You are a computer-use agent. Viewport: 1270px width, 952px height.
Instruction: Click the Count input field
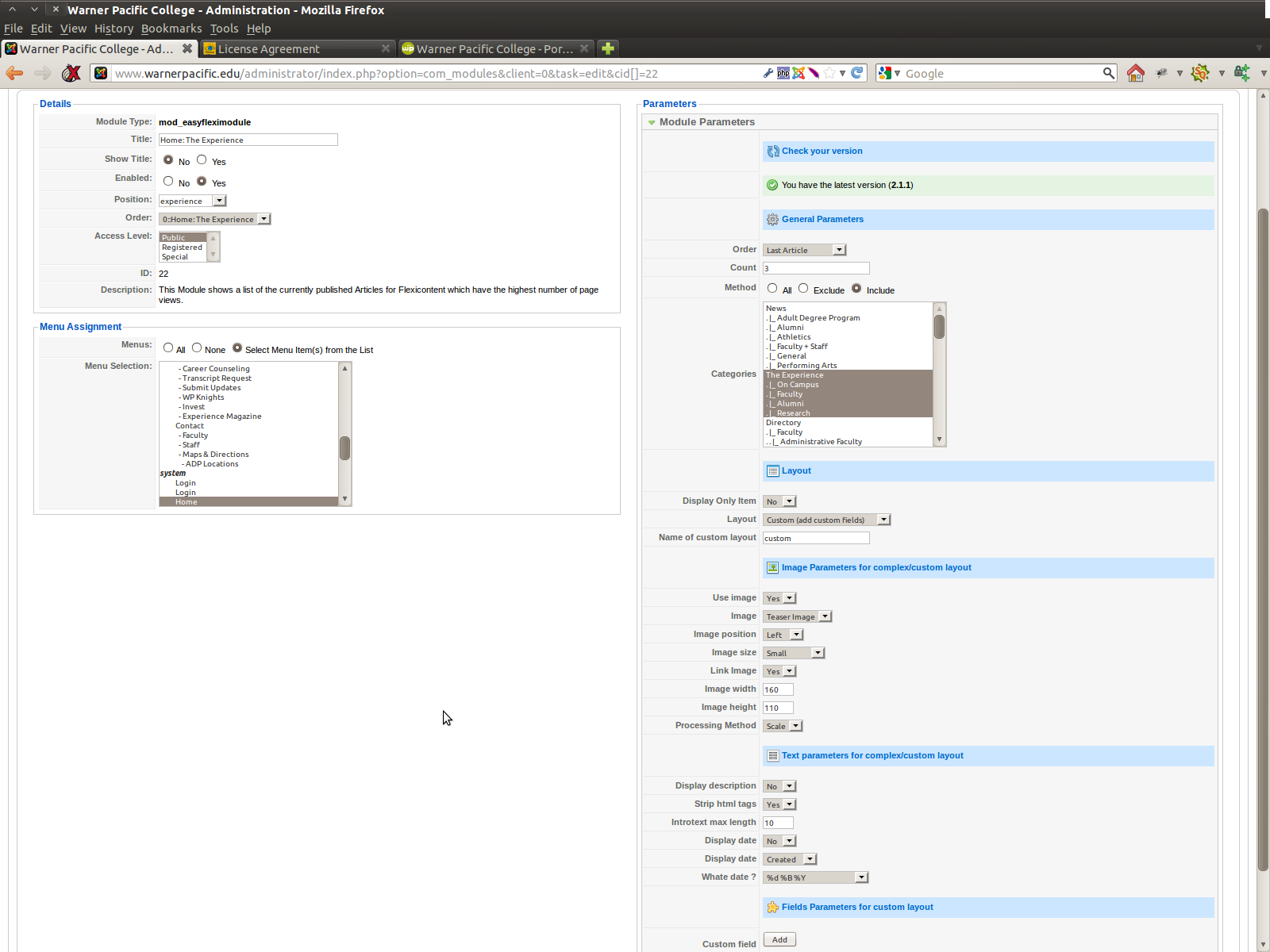click(816, 268)
